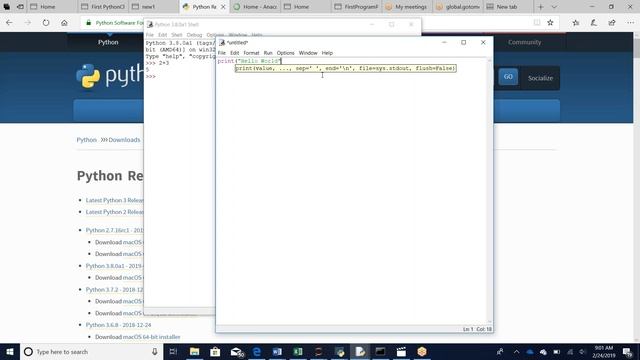Go forward in the Edge browser

click(27, 23)
